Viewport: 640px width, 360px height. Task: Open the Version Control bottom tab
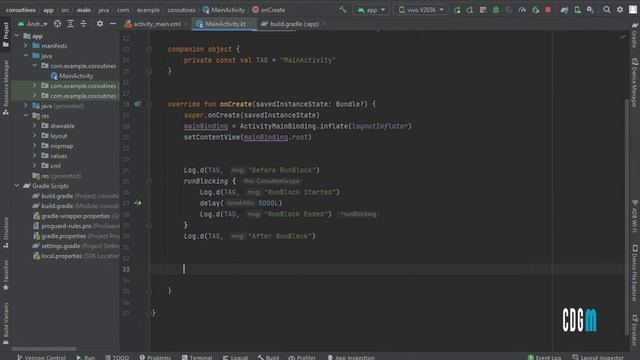(41, 357)
